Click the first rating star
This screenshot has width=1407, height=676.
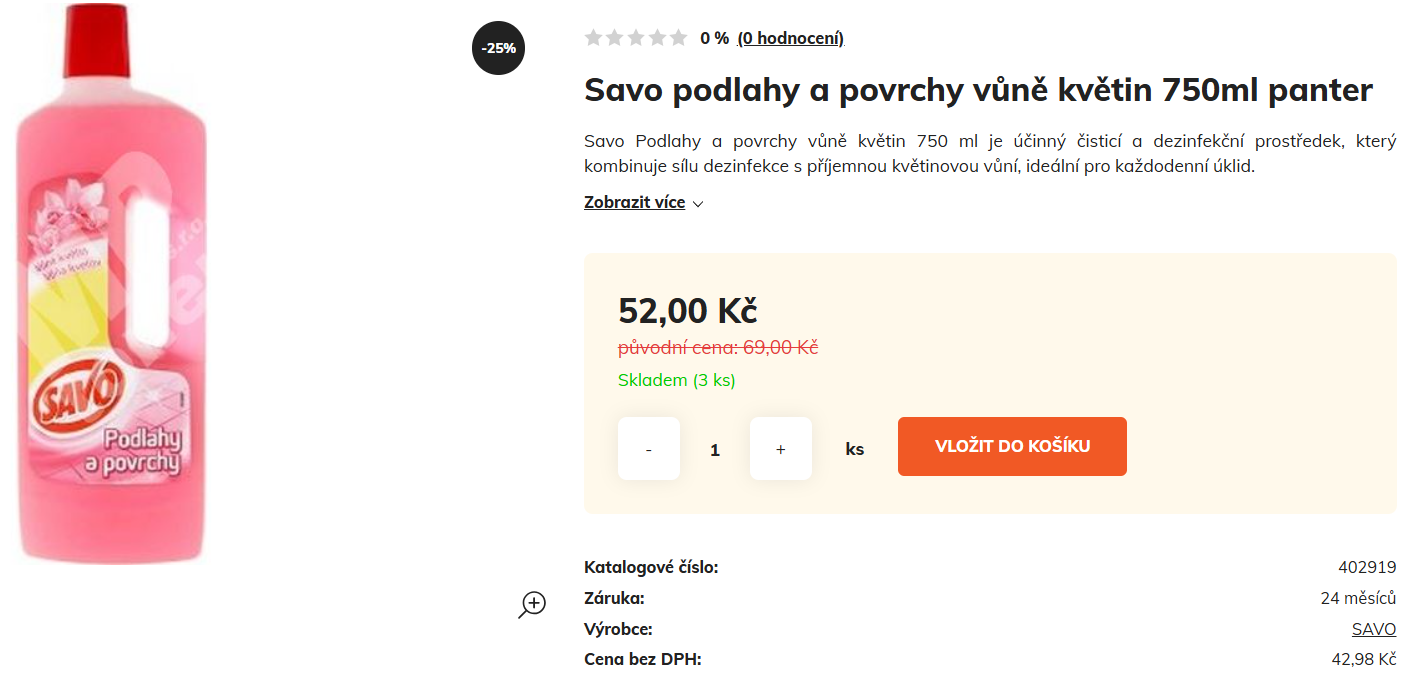[x=593, y=38]
